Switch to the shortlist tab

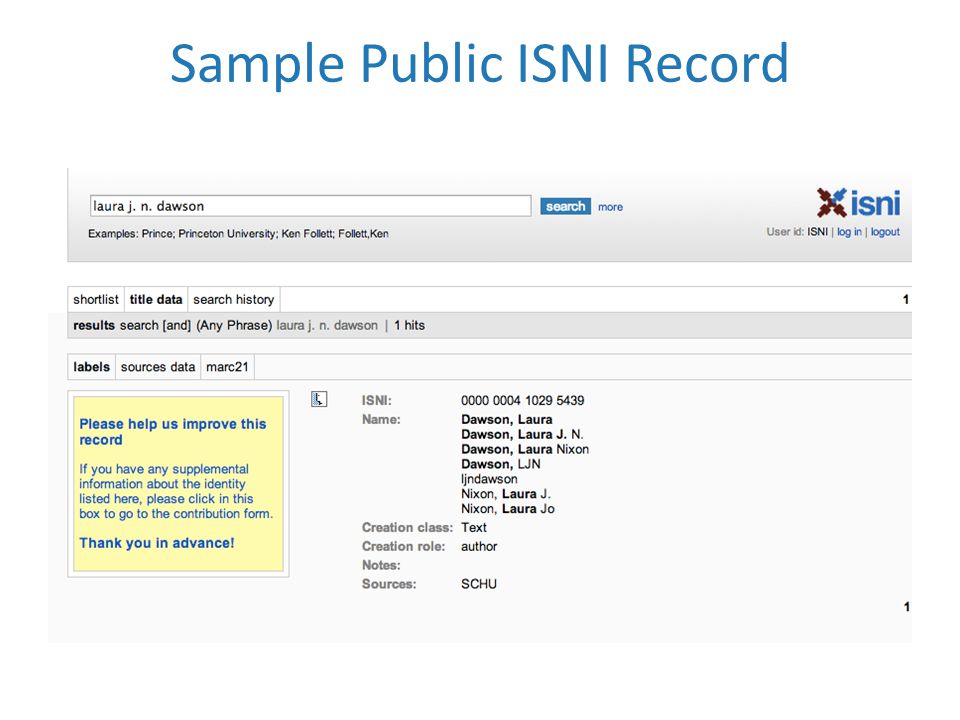[96, 299]
